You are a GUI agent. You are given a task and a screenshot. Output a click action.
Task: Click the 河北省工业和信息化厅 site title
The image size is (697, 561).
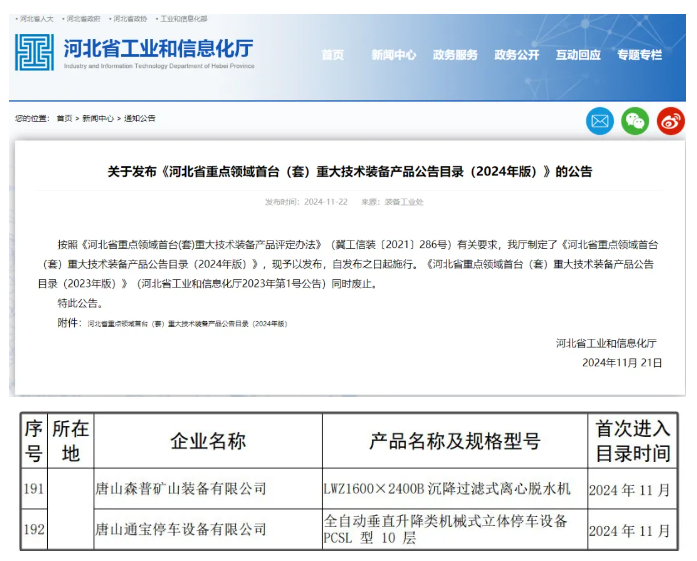tap(158, 48)
